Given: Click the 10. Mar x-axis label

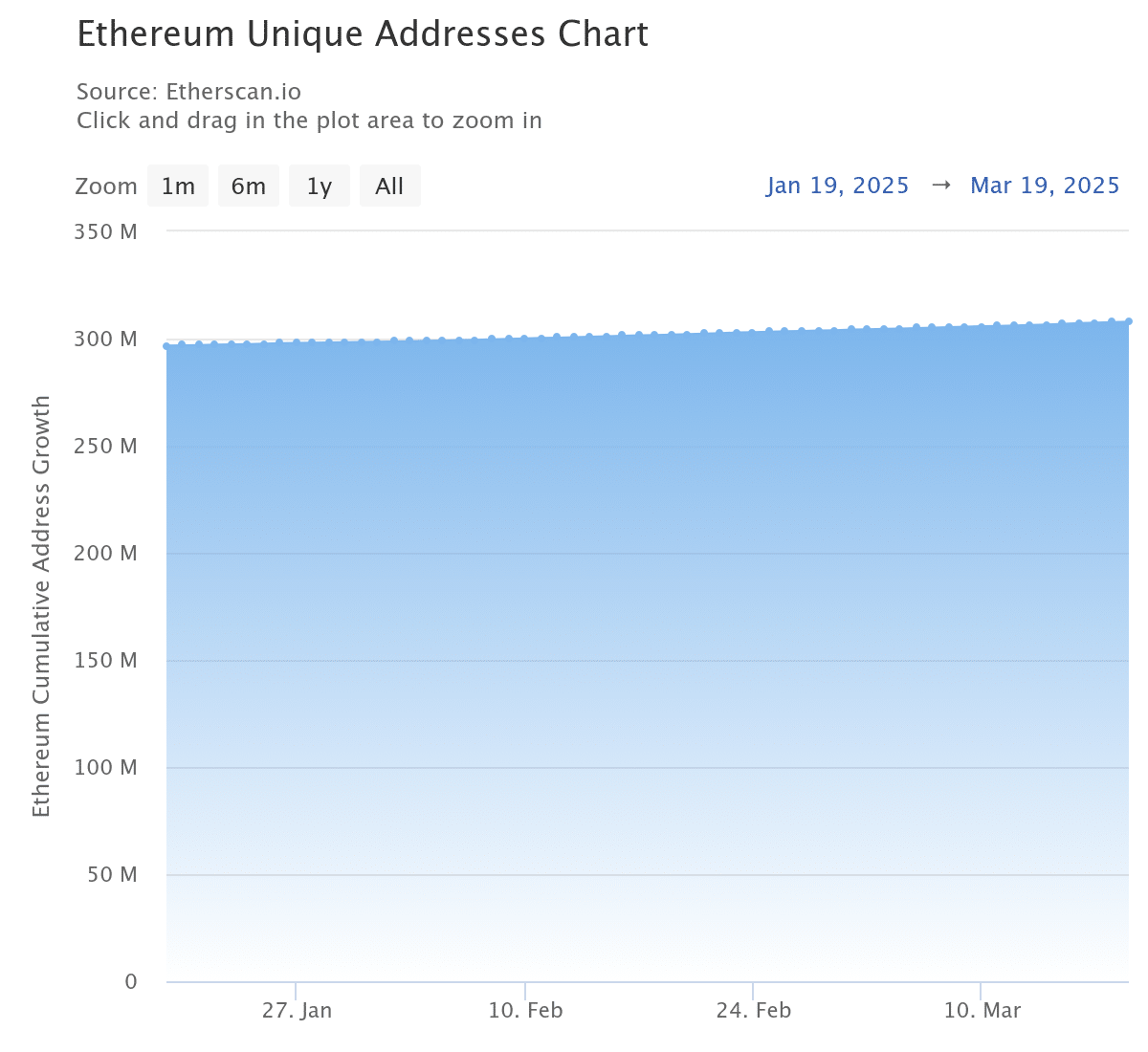Looking at the screenshot, I should 982,1011.
